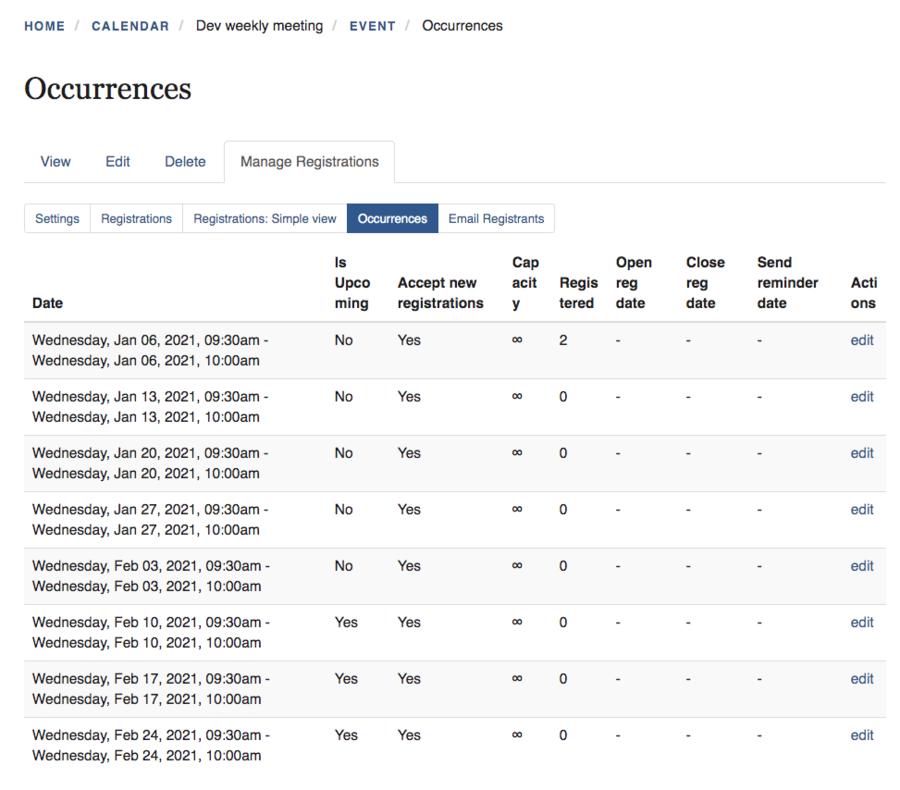Screen dimensions: 900x790
Task: Edit the Feb 03, 2021 occurrence
Action: click(x=861, y=566)
